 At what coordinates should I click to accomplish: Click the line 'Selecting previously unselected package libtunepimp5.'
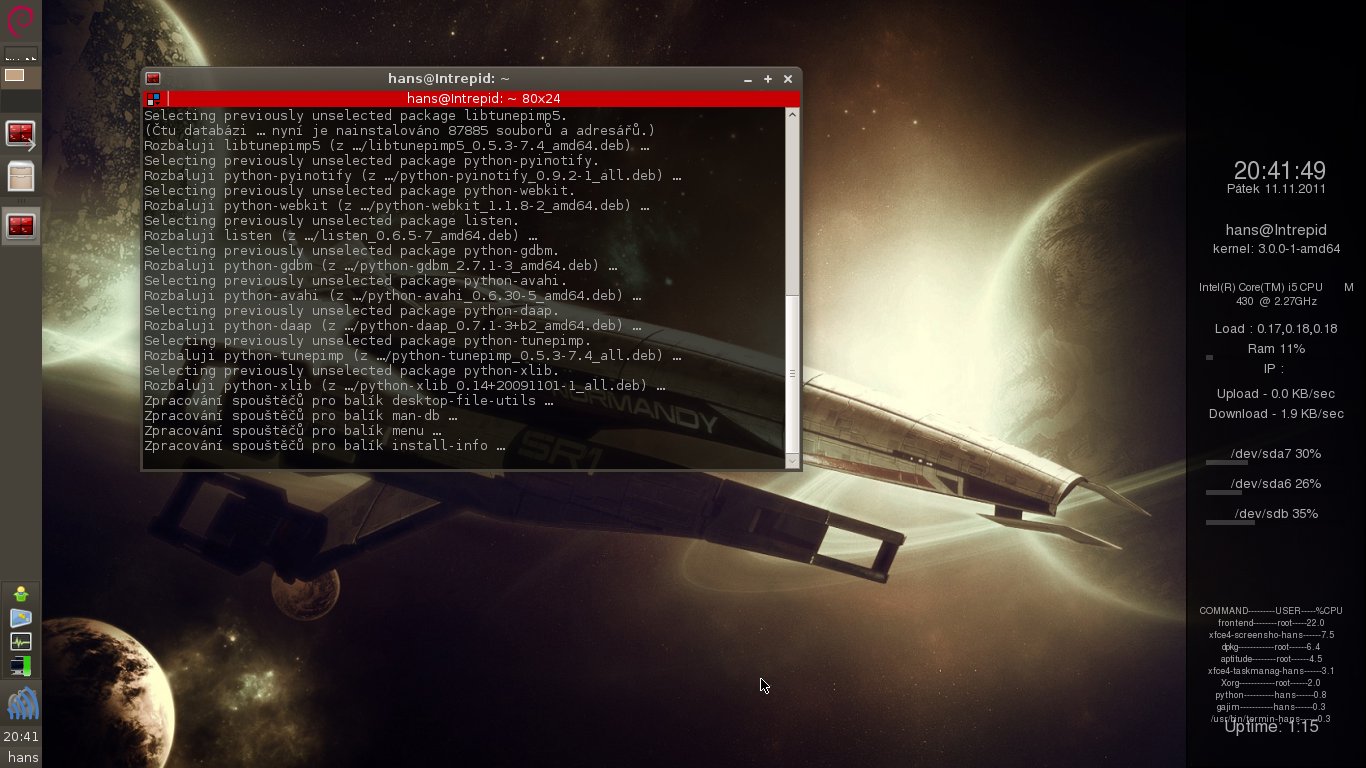pos(355,116)
